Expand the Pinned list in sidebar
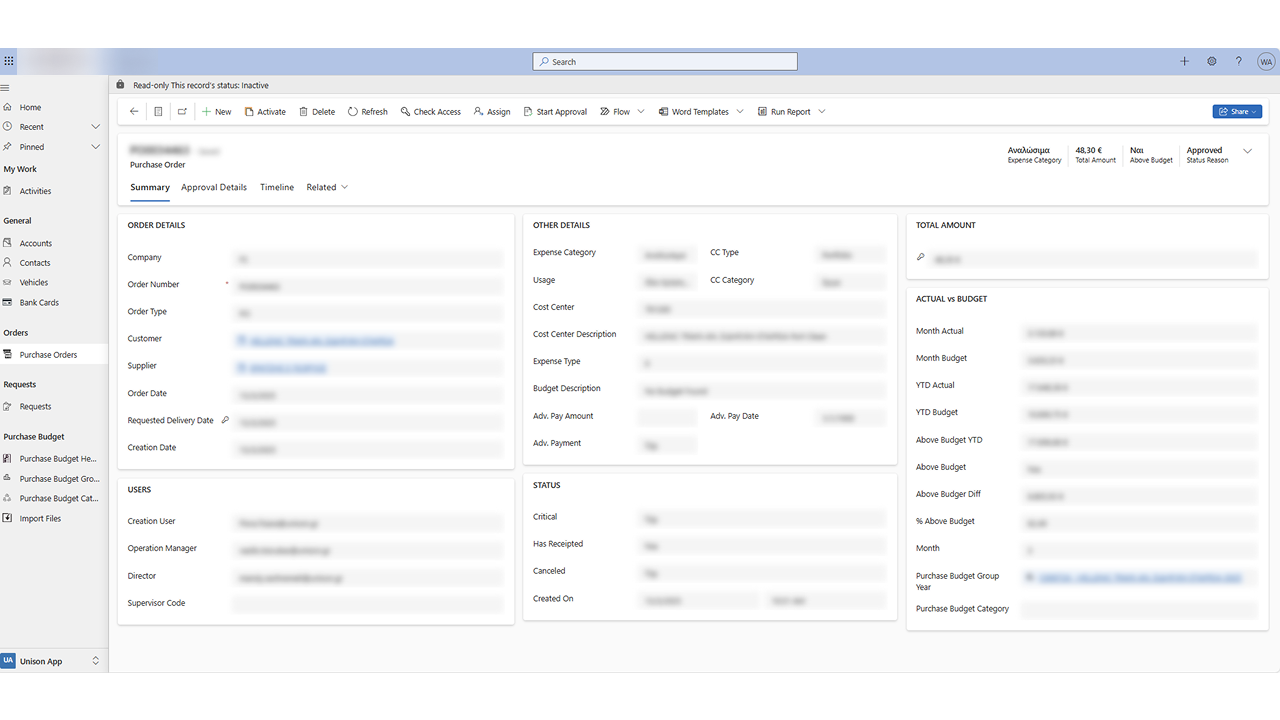 (96, 147)
